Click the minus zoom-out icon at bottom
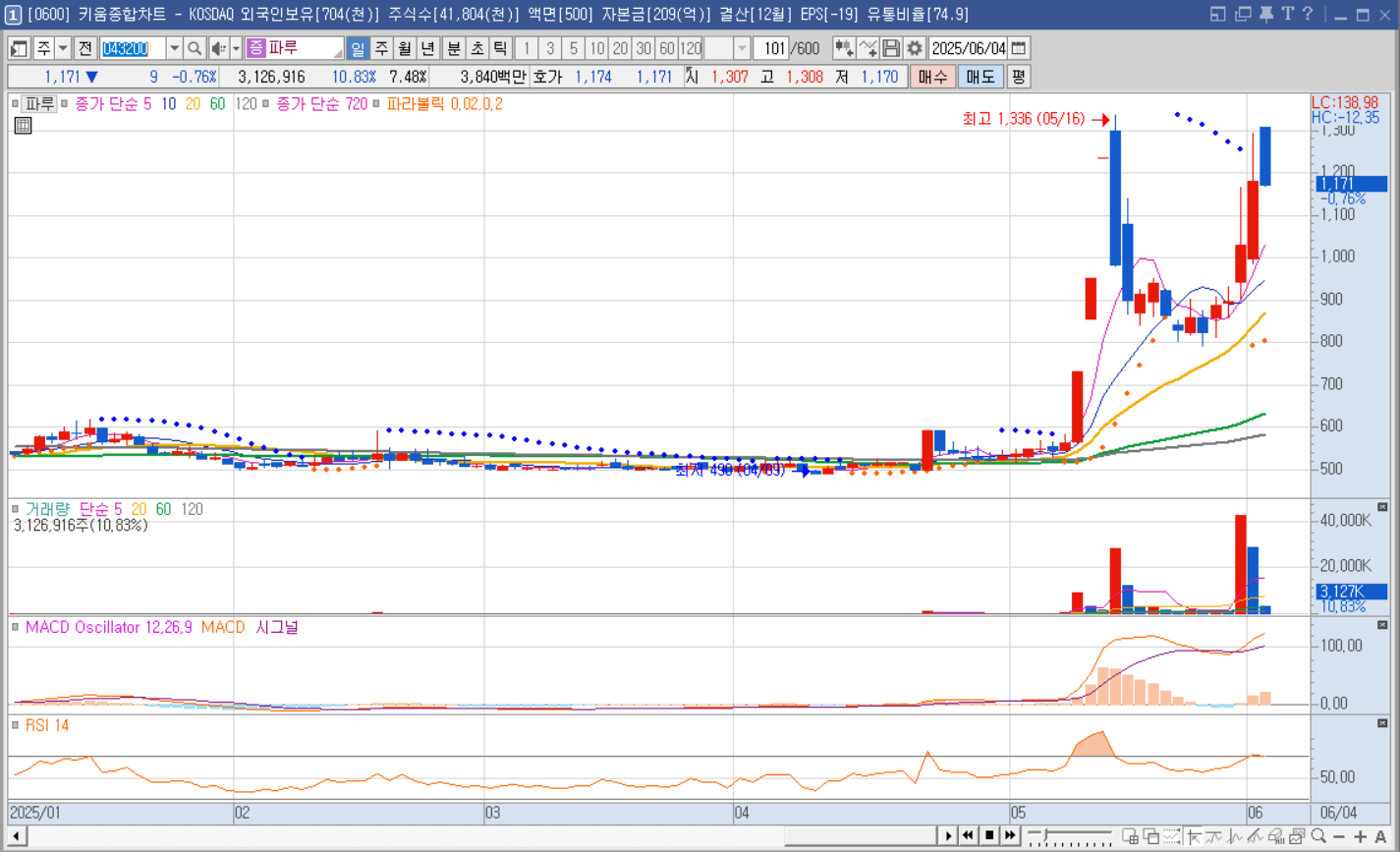Viewport: 1400px width, 852px height. point(1339,836)
